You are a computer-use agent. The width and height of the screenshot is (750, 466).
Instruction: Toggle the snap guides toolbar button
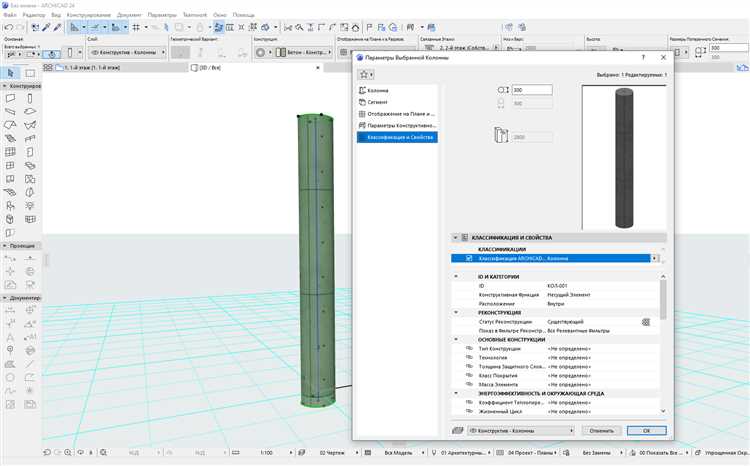[95, 27]
